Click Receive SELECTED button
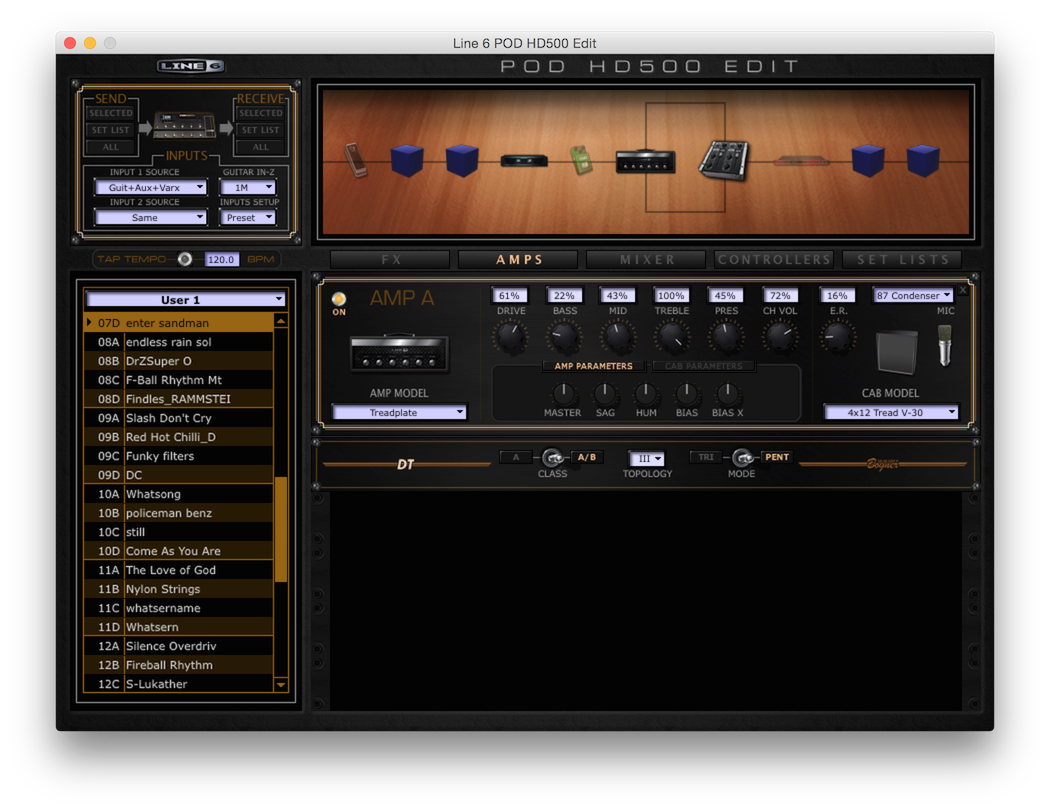 (260, 113)
